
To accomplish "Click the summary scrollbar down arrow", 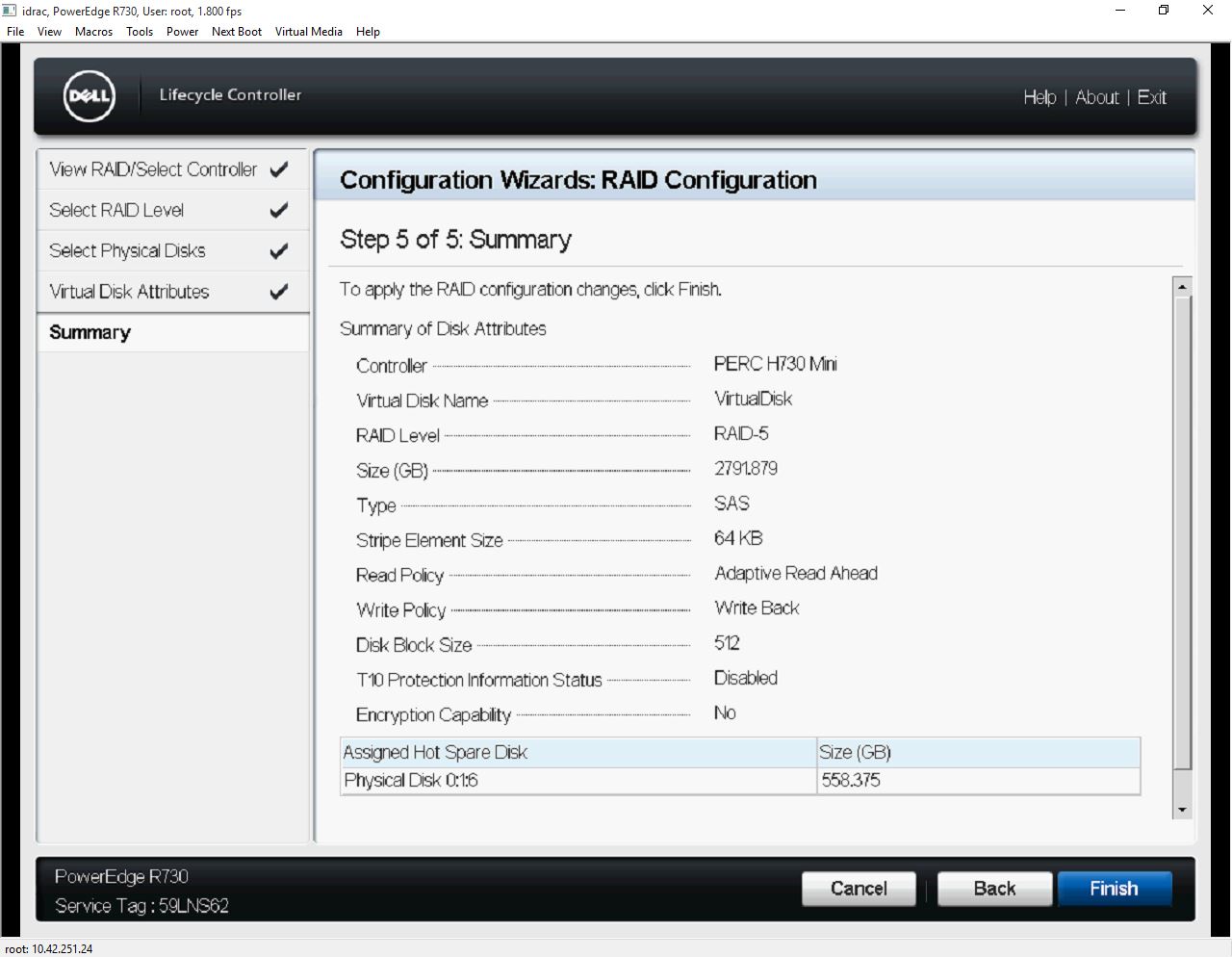I will 1183,810.
